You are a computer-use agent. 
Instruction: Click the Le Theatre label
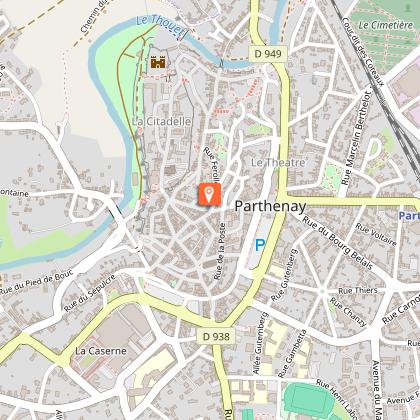278,163
